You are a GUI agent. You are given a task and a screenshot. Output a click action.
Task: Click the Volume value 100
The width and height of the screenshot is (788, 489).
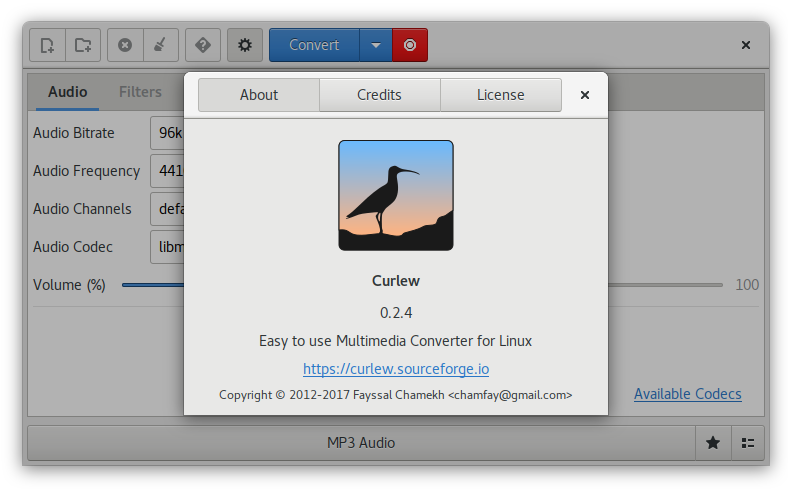pos(747,285)
